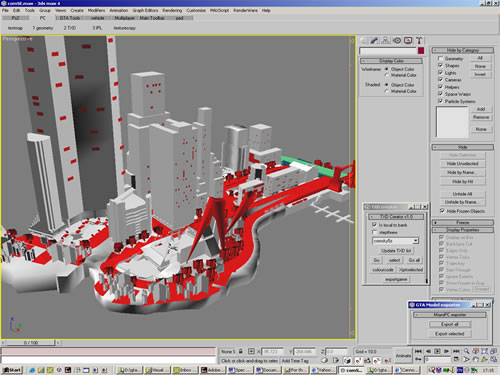Click Update TXD list button
This screenshot has height=375, width=500.
(x=396, y=251)
